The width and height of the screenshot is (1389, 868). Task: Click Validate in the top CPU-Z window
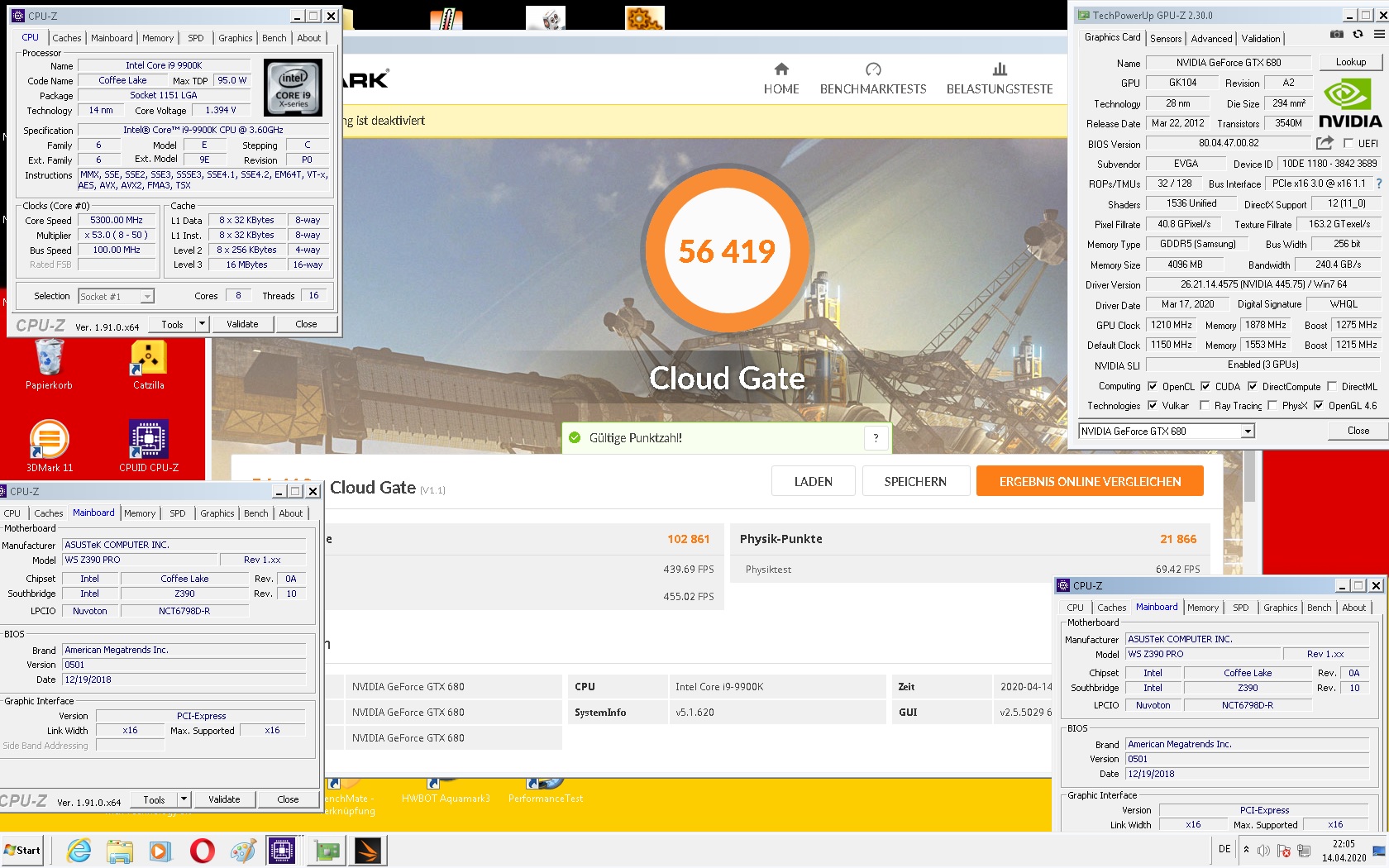[x=242, y=324]
